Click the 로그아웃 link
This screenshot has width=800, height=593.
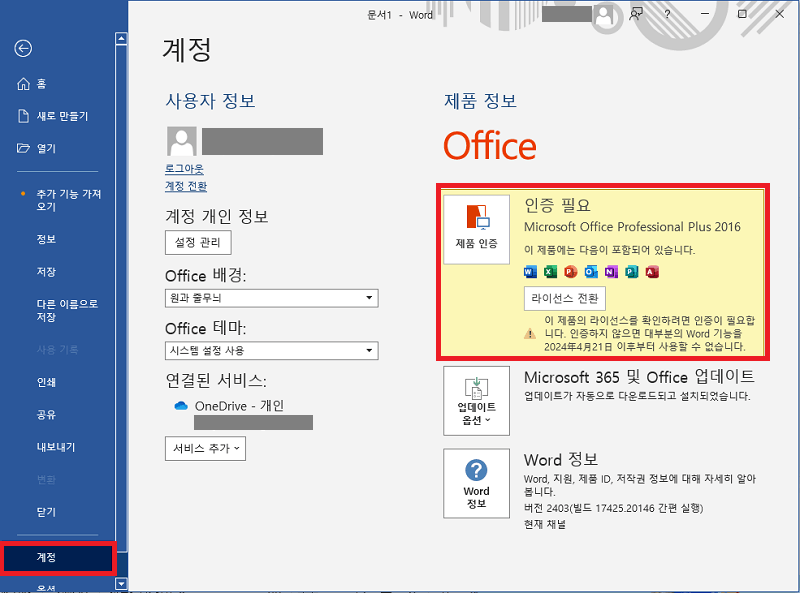click(x=186, y=169)
